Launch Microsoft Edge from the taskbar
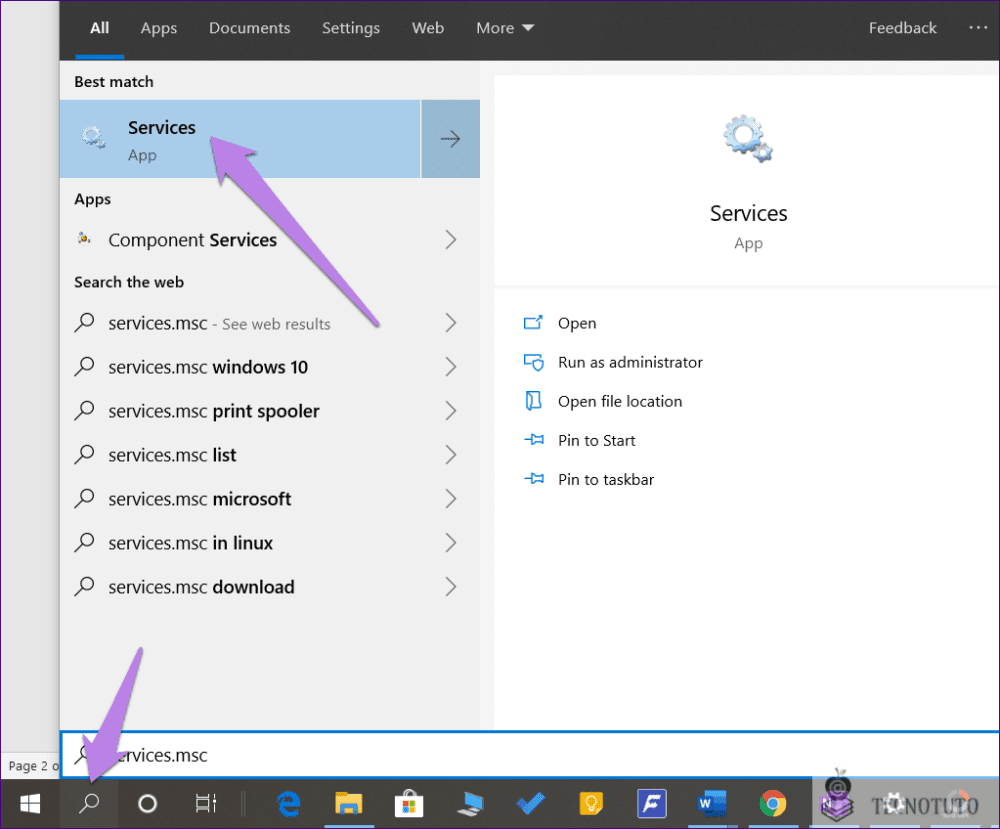Screen dimensions: 1000x829 [x=289, y=803]
